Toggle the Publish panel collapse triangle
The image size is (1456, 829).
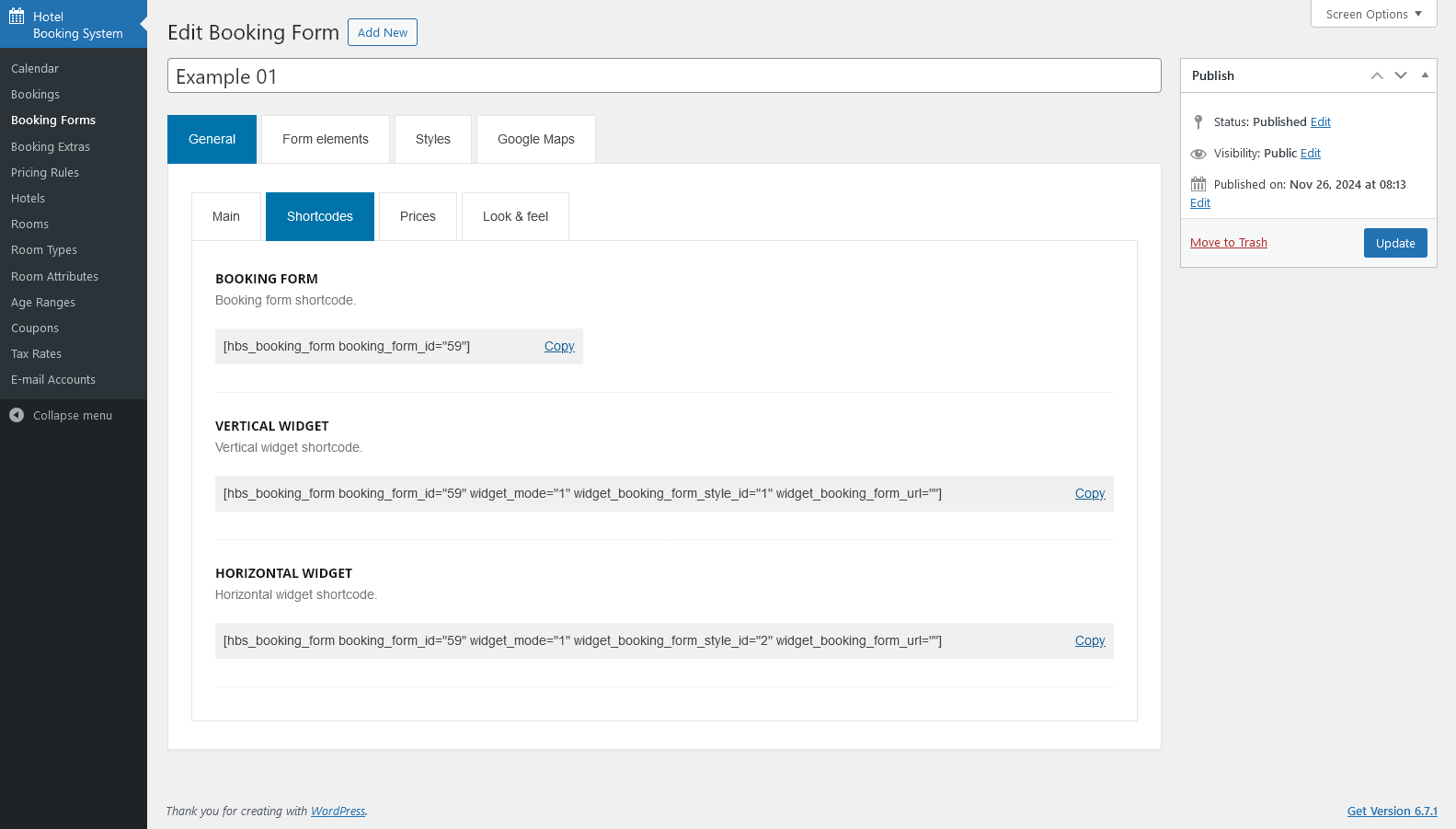1425,75
